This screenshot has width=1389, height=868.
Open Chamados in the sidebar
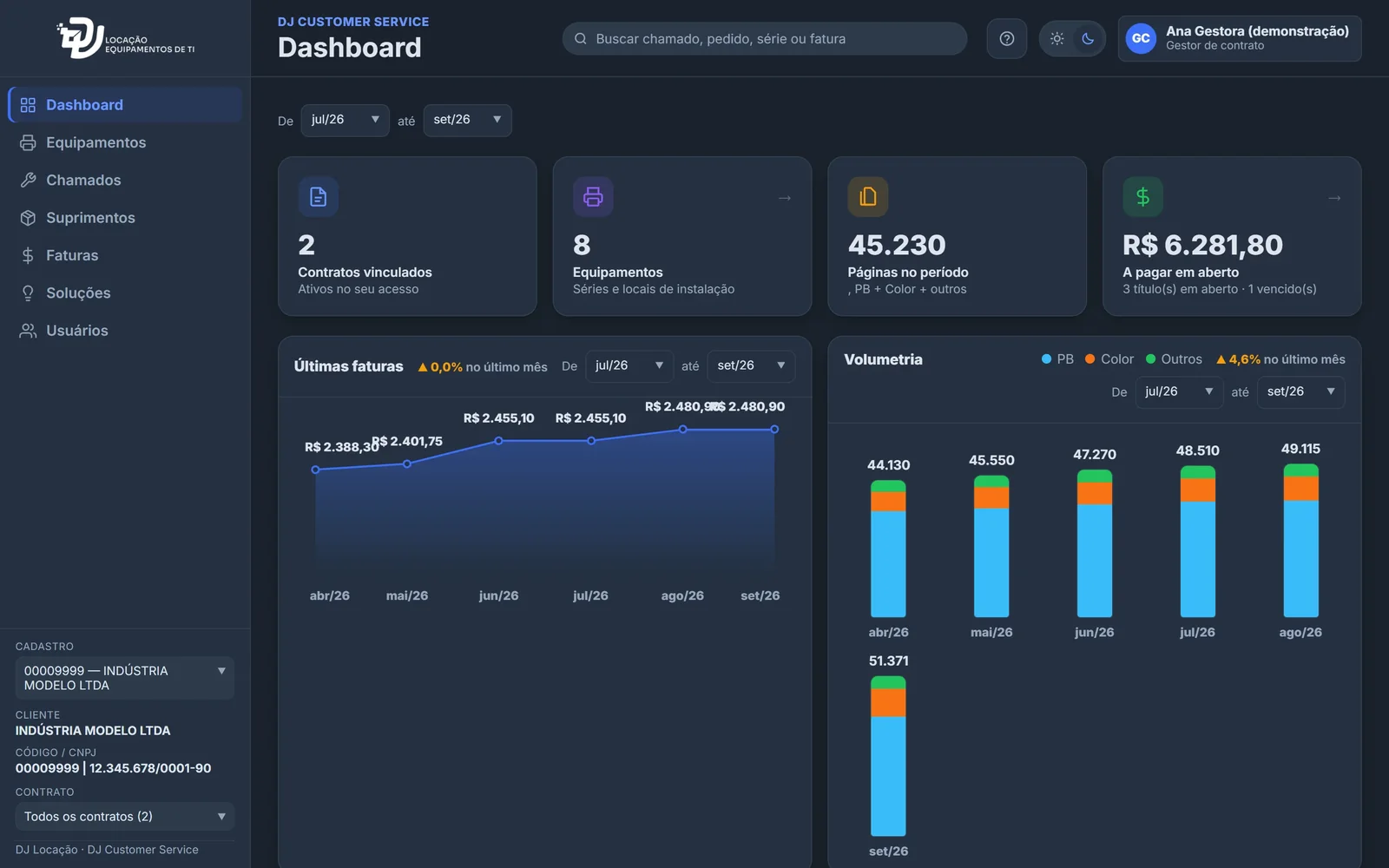click(125, 180)
